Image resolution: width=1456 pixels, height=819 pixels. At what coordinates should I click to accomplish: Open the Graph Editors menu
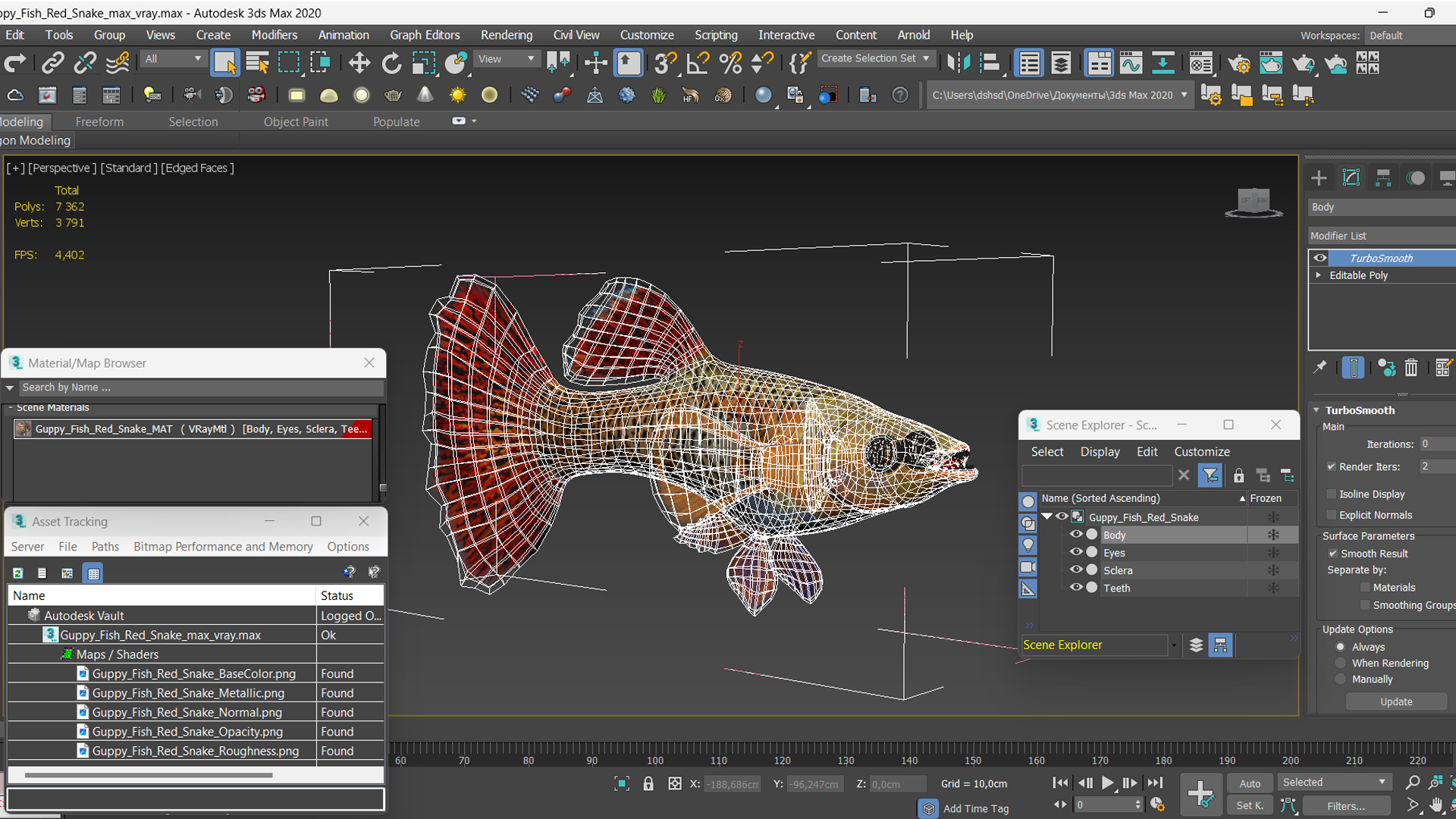coord(425,35)
